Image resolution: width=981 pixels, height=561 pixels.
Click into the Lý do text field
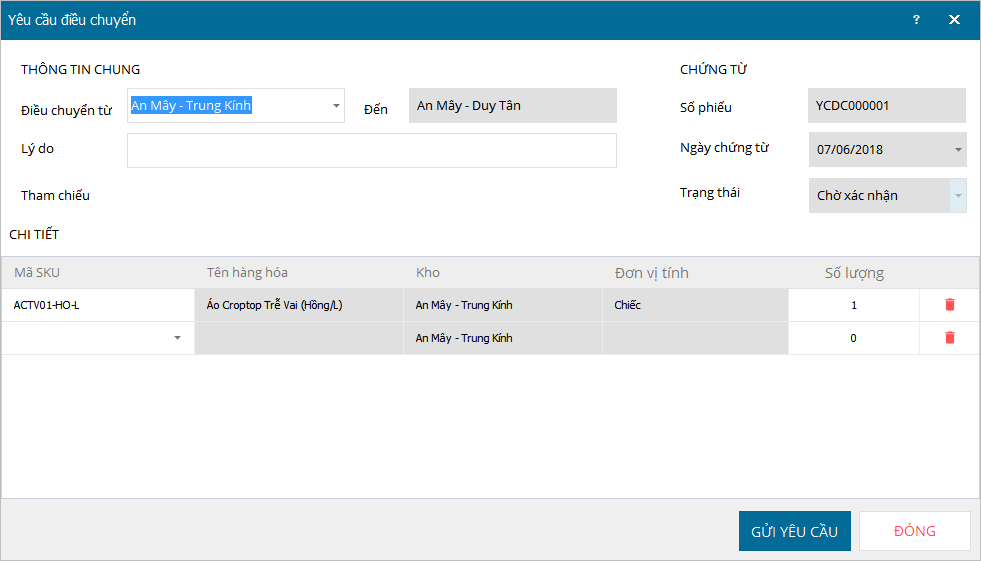(x=371, y=150)
